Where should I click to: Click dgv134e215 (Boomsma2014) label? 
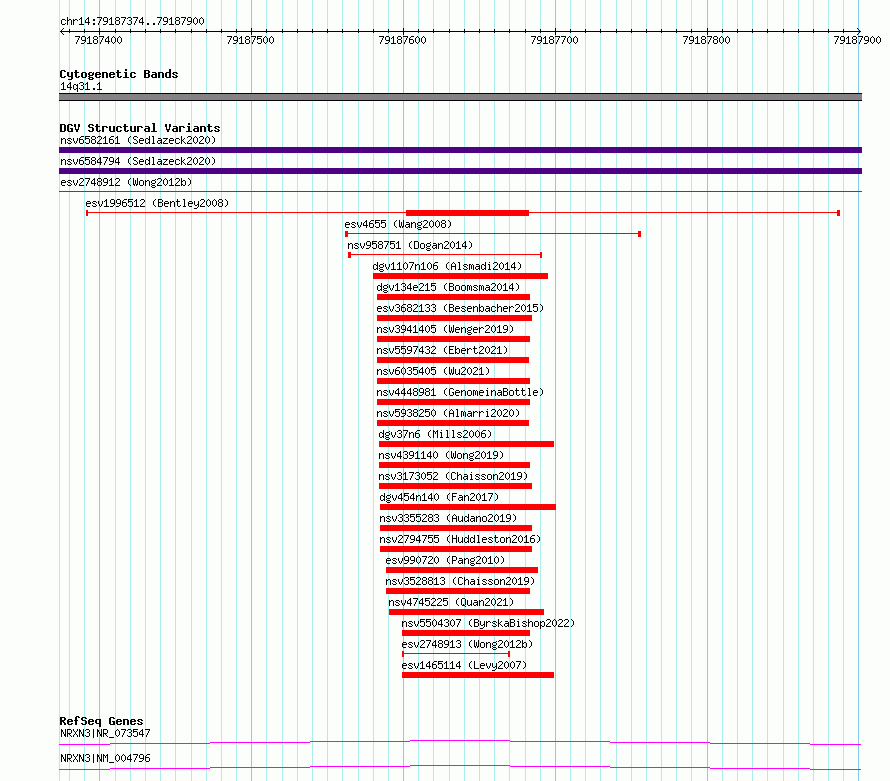448,287
